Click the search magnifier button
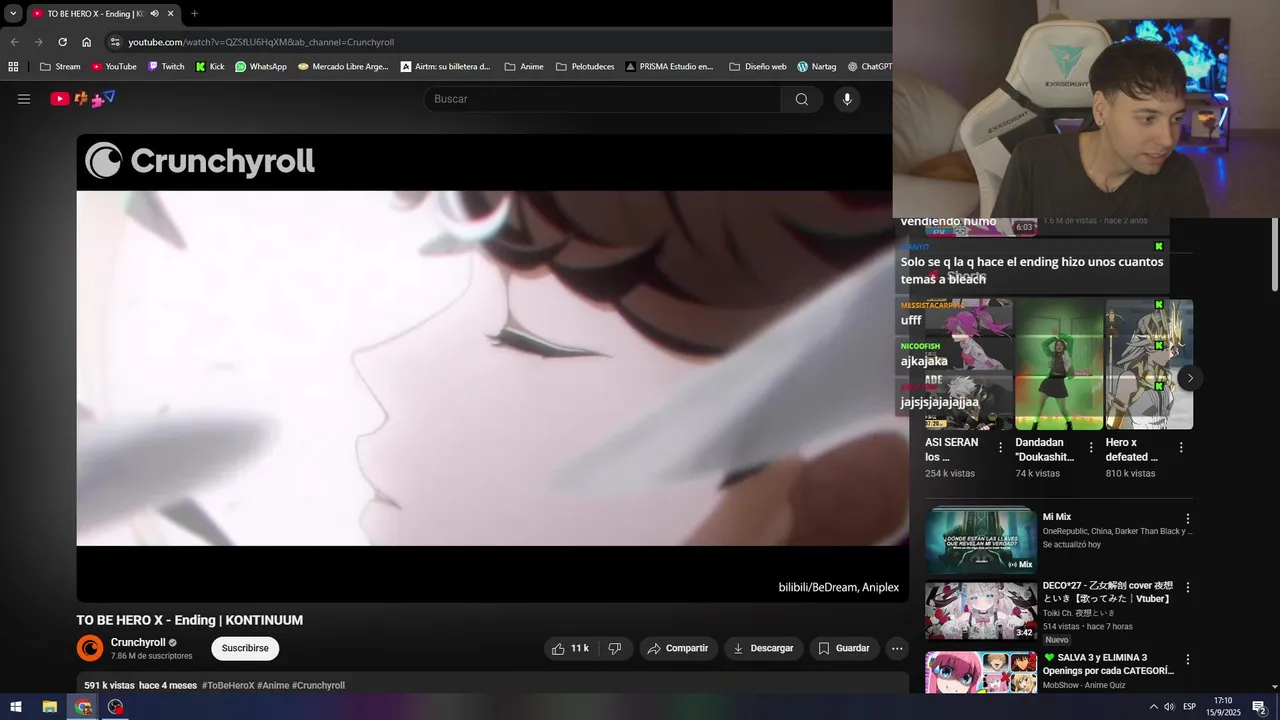Image resolution: width=1280 pixels, height=720 pixels. click(x=802, y=99)
